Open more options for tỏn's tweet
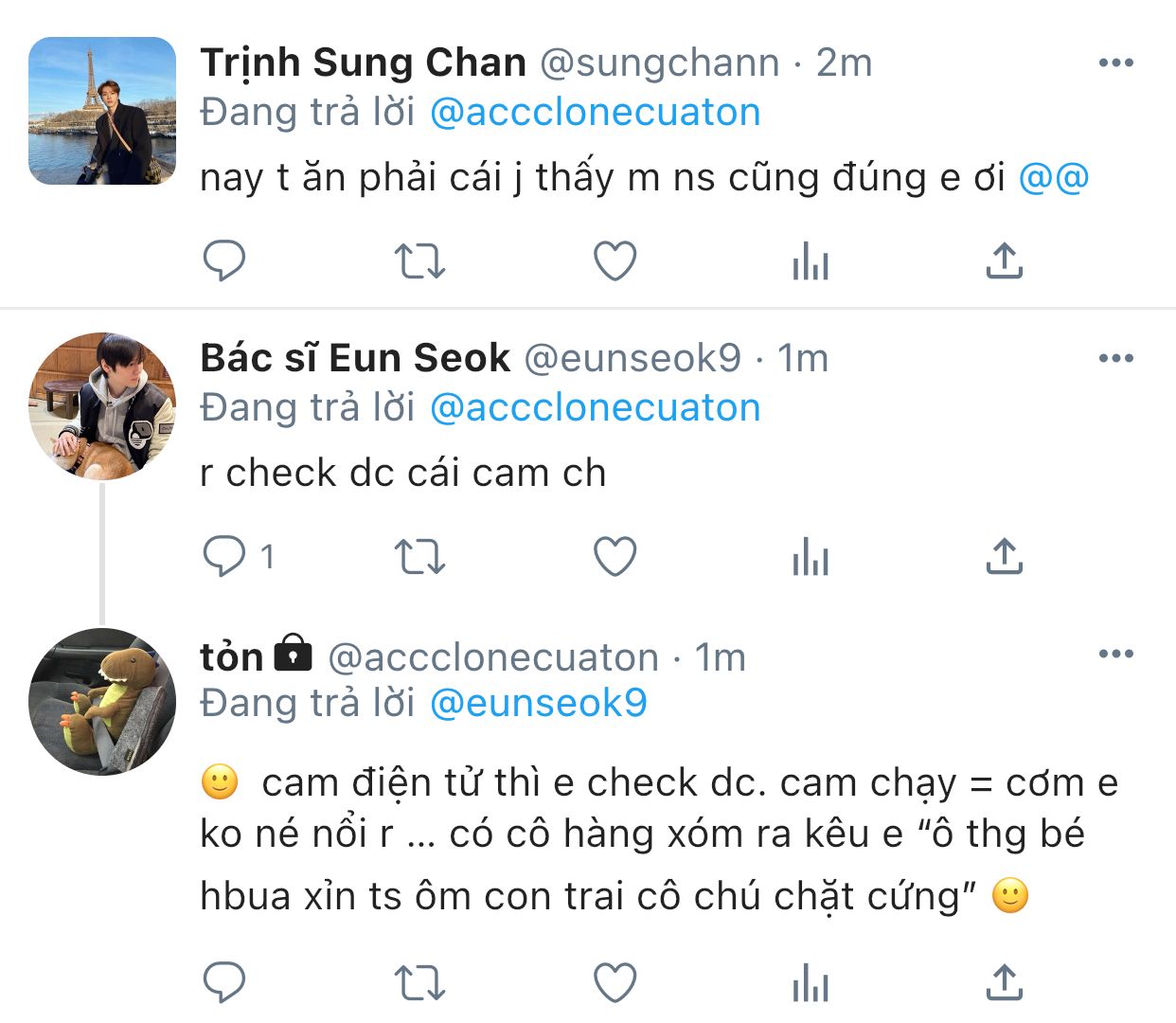 [1115, 654]
